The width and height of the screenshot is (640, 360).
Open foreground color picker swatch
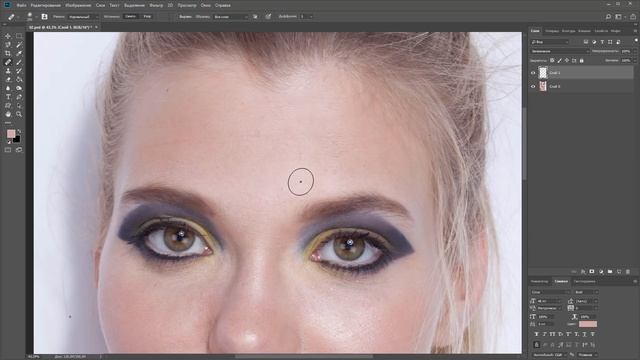pyautogui.click(x=11, y=133)
